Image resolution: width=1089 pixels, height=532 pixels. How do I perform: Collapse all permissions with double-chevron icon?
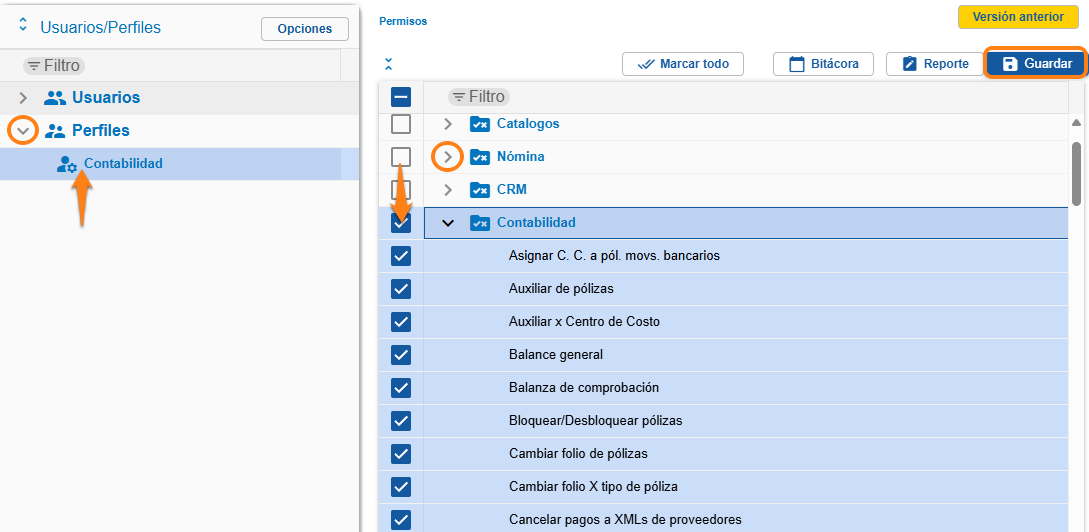[x=389, y=64]
